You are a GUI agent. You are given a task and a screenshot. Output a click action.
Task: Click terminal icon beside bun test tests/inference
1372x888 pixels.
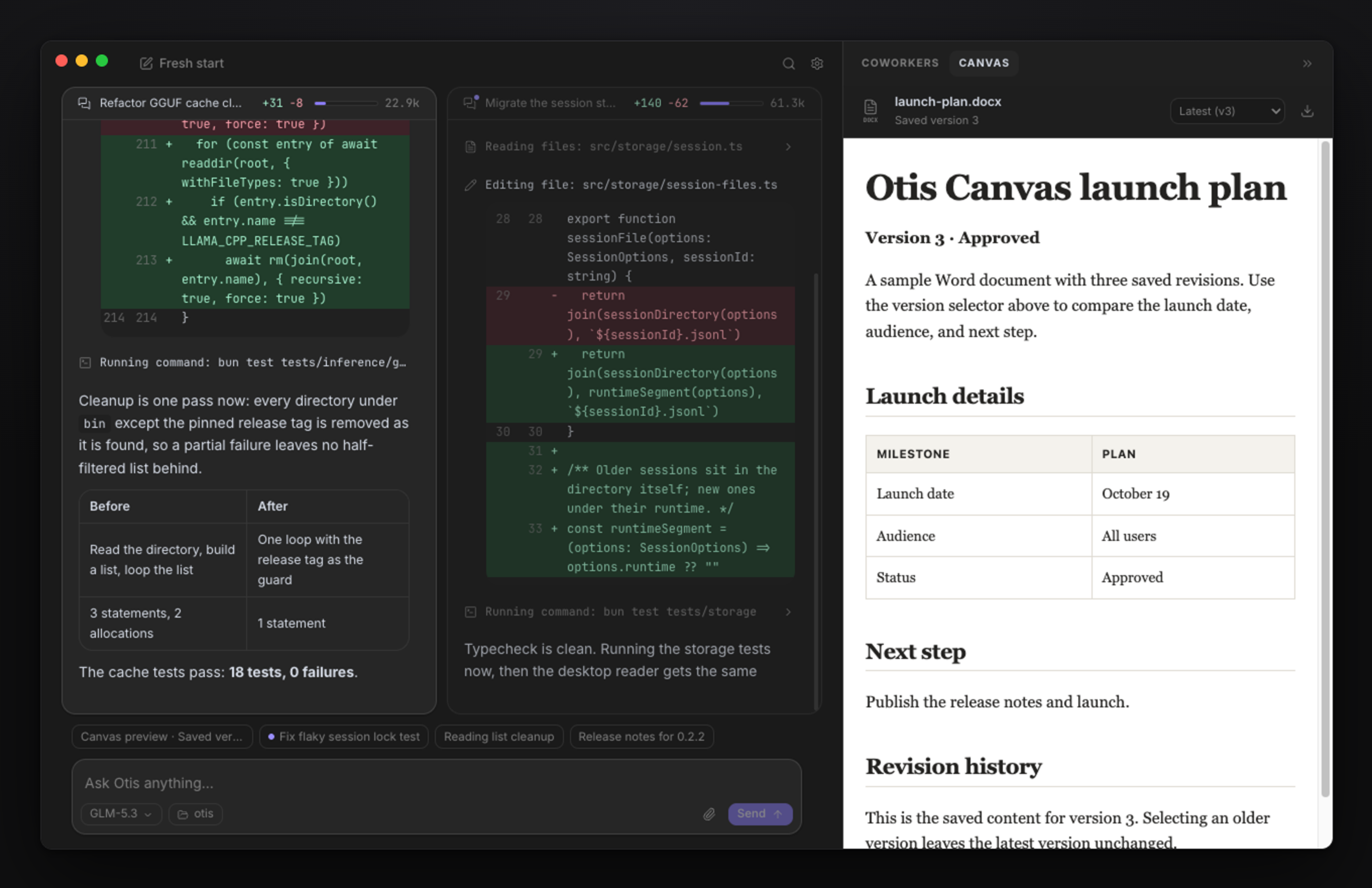[x=85, y=363]
